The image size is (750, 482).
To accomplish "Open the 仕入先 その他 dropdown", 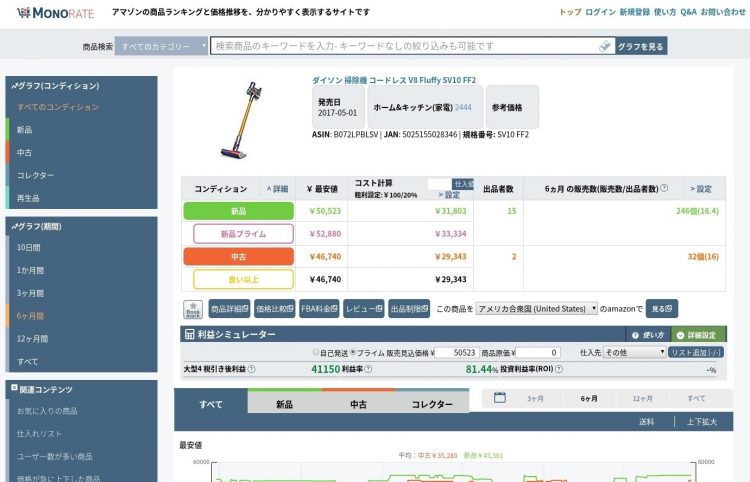I will (635, 352).
